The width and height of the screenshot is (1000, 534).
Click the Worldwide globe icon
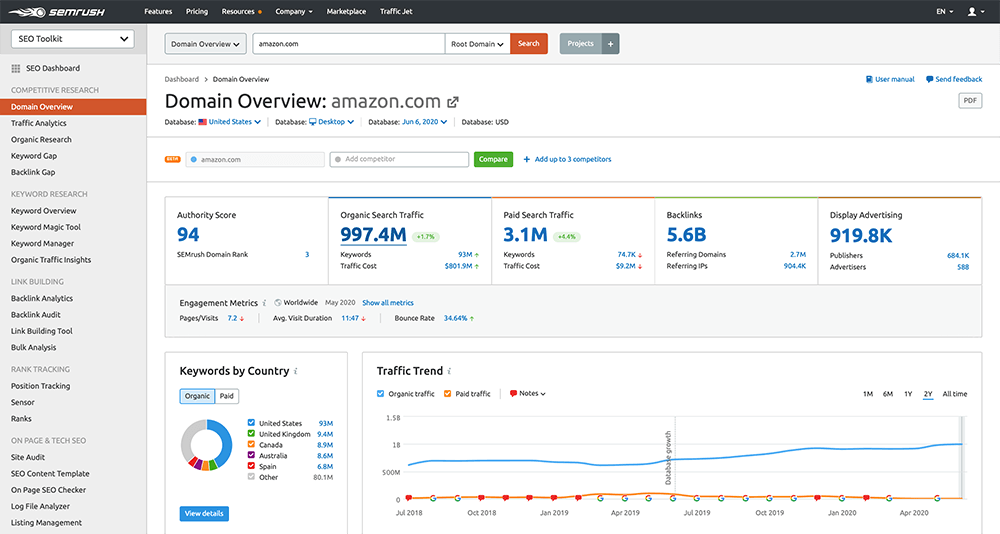coord(278,303)
